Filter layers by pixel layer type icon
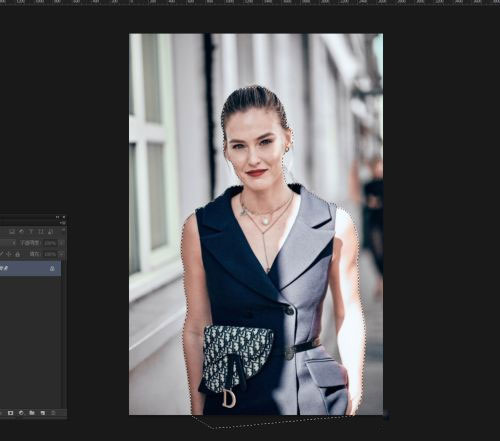500x441 pixels. pyautogui.click(x=12, y=231)
